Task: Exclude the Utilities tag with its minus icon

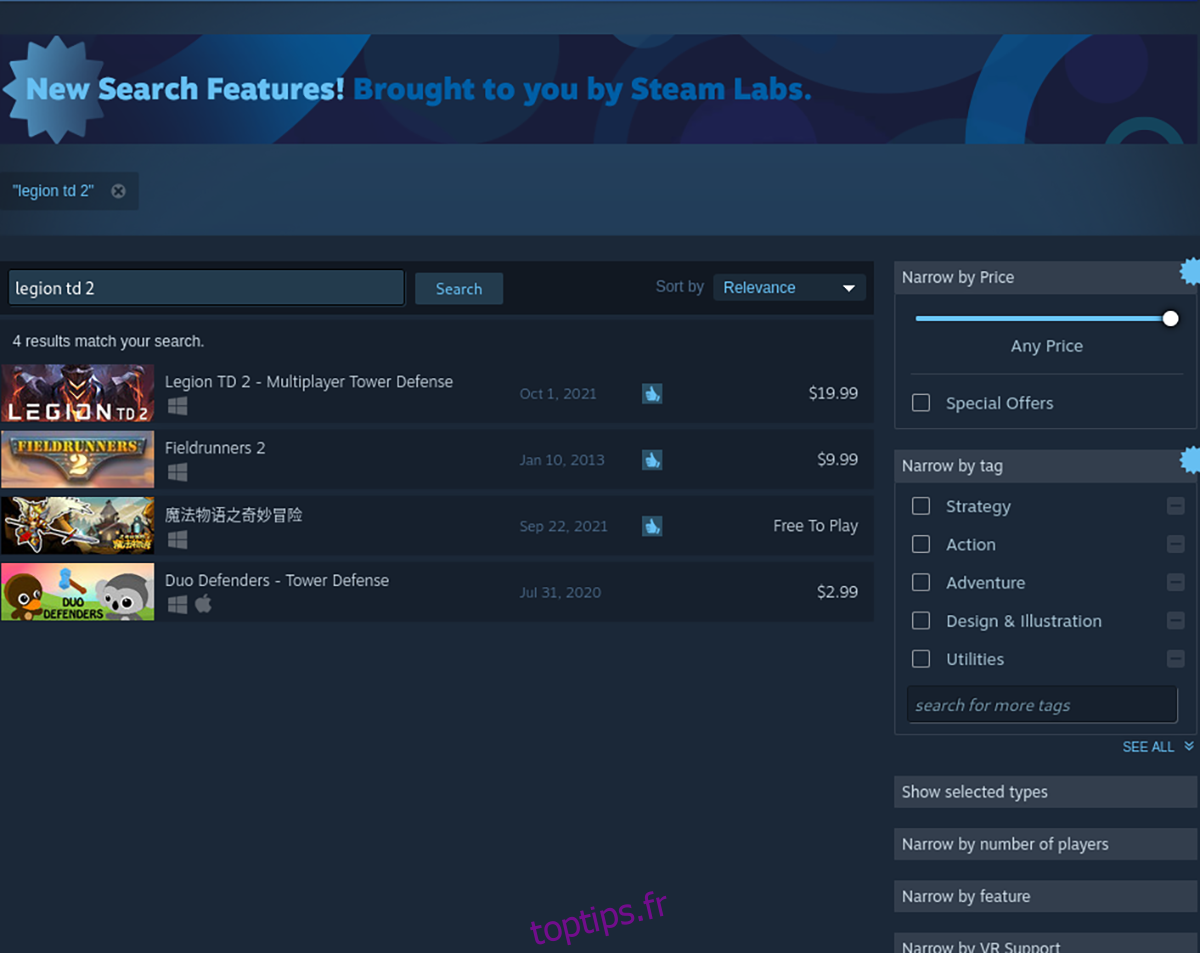Action: pyautogui.click(x=1175, y=659)
